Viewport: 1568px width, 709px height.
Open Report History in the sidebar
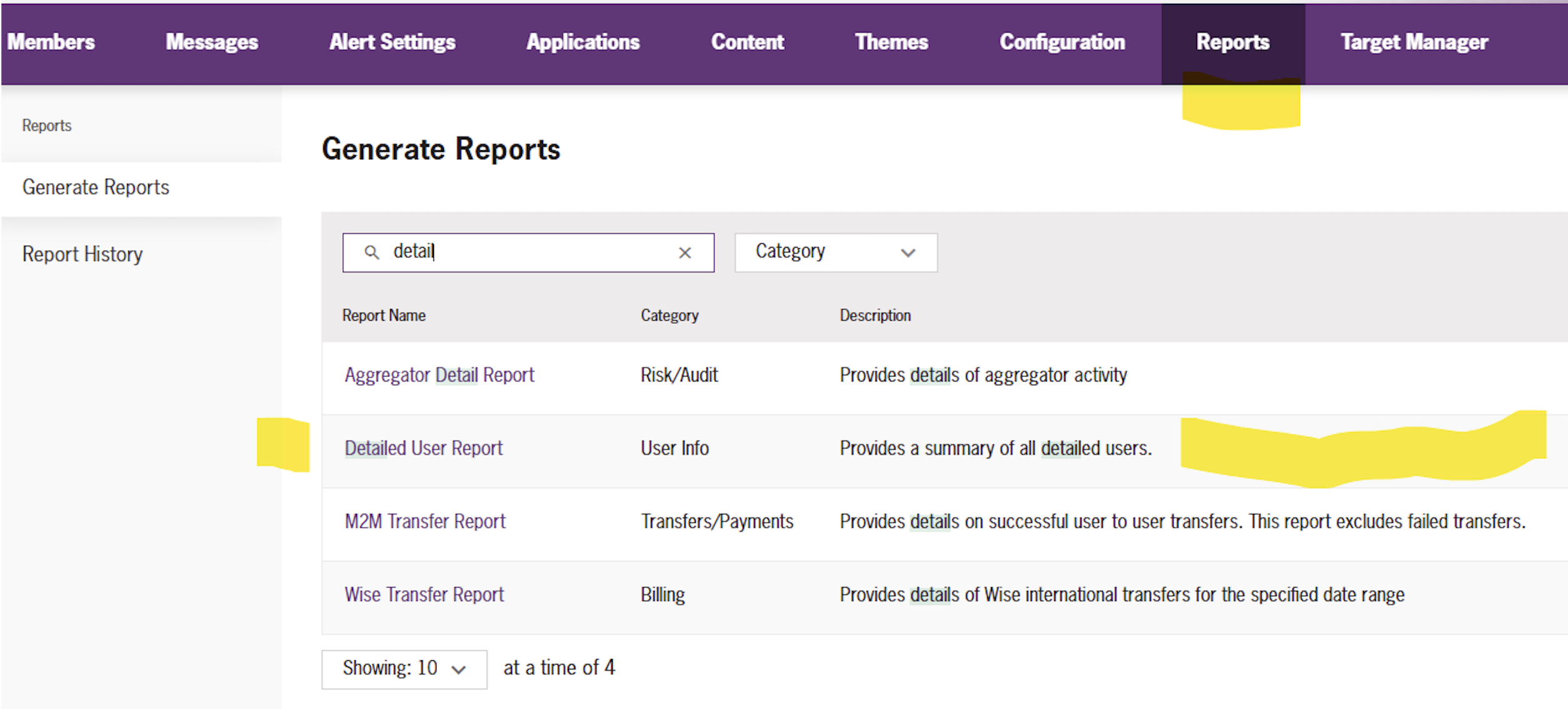pos(83,254)
